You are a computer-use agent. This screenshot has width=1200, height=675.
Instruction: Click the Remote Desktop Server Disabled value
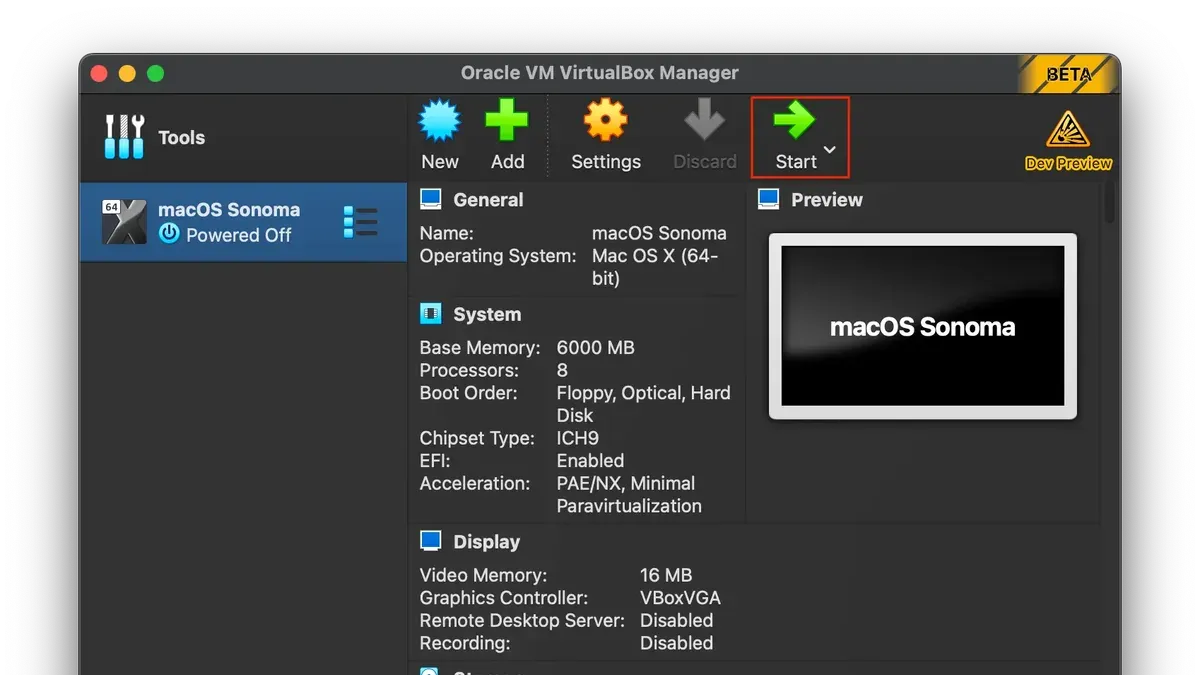click(x=677, y=620)
